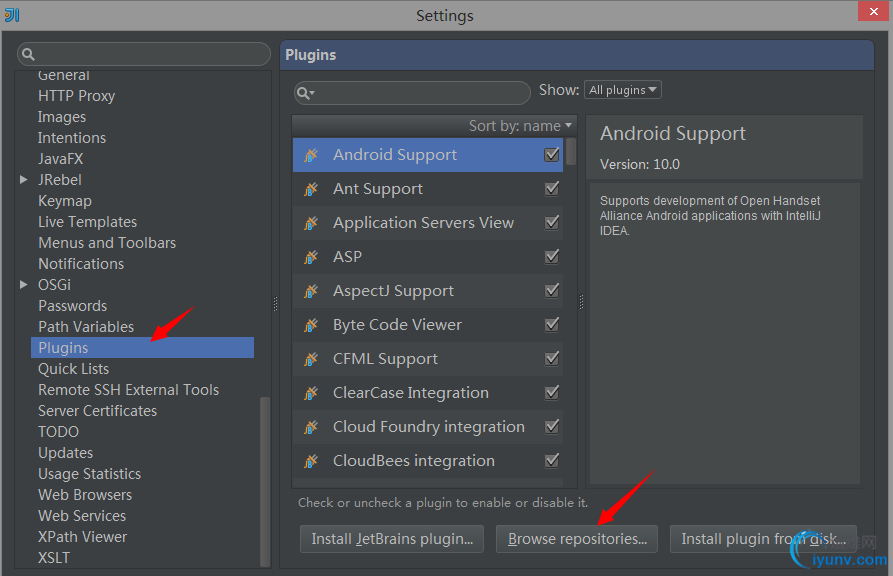Screen dimensions: 893x576
Task: Click Install plugin from disk button
Action: 763,539
